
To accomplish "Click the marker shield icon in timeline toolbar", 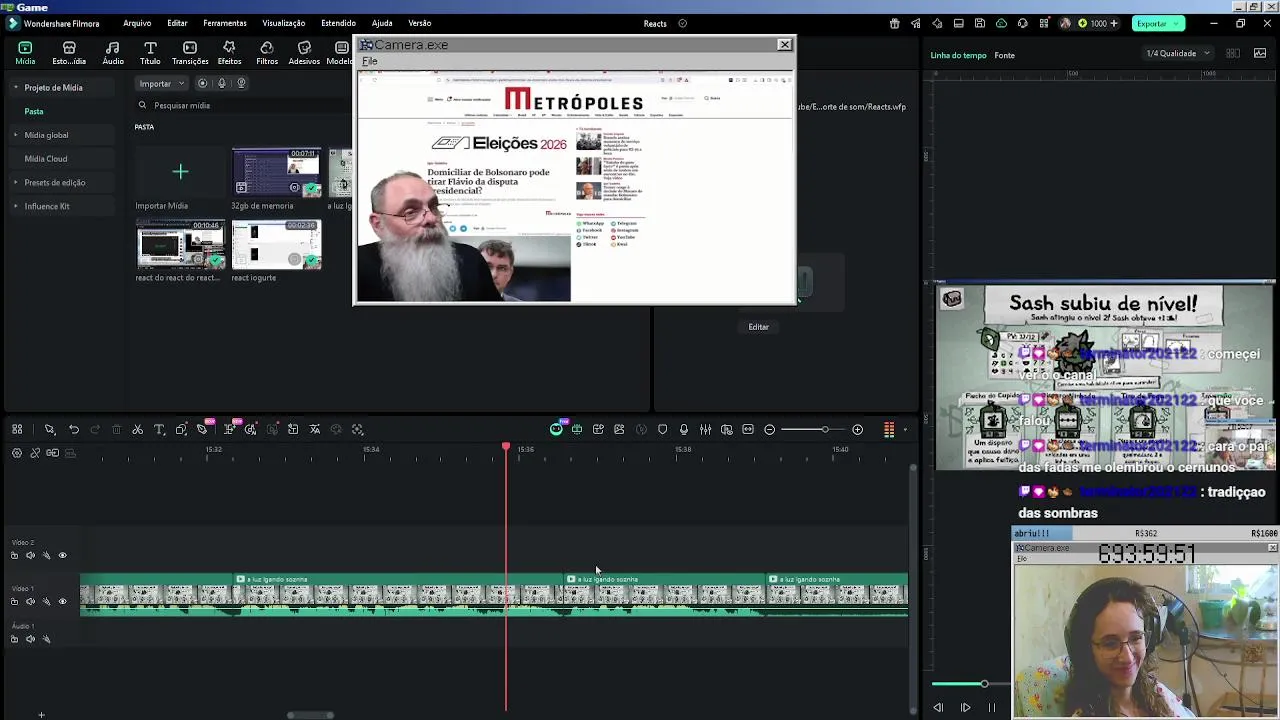I will pos(662,429).
